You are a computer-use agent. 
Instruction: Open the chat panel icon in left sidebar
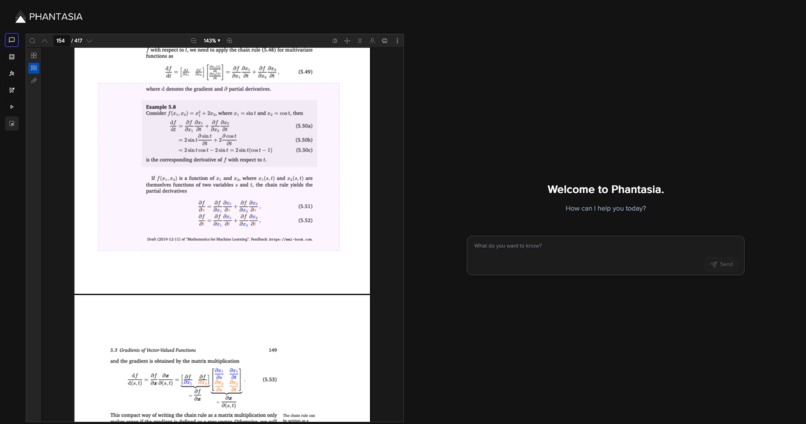(12, 40)
